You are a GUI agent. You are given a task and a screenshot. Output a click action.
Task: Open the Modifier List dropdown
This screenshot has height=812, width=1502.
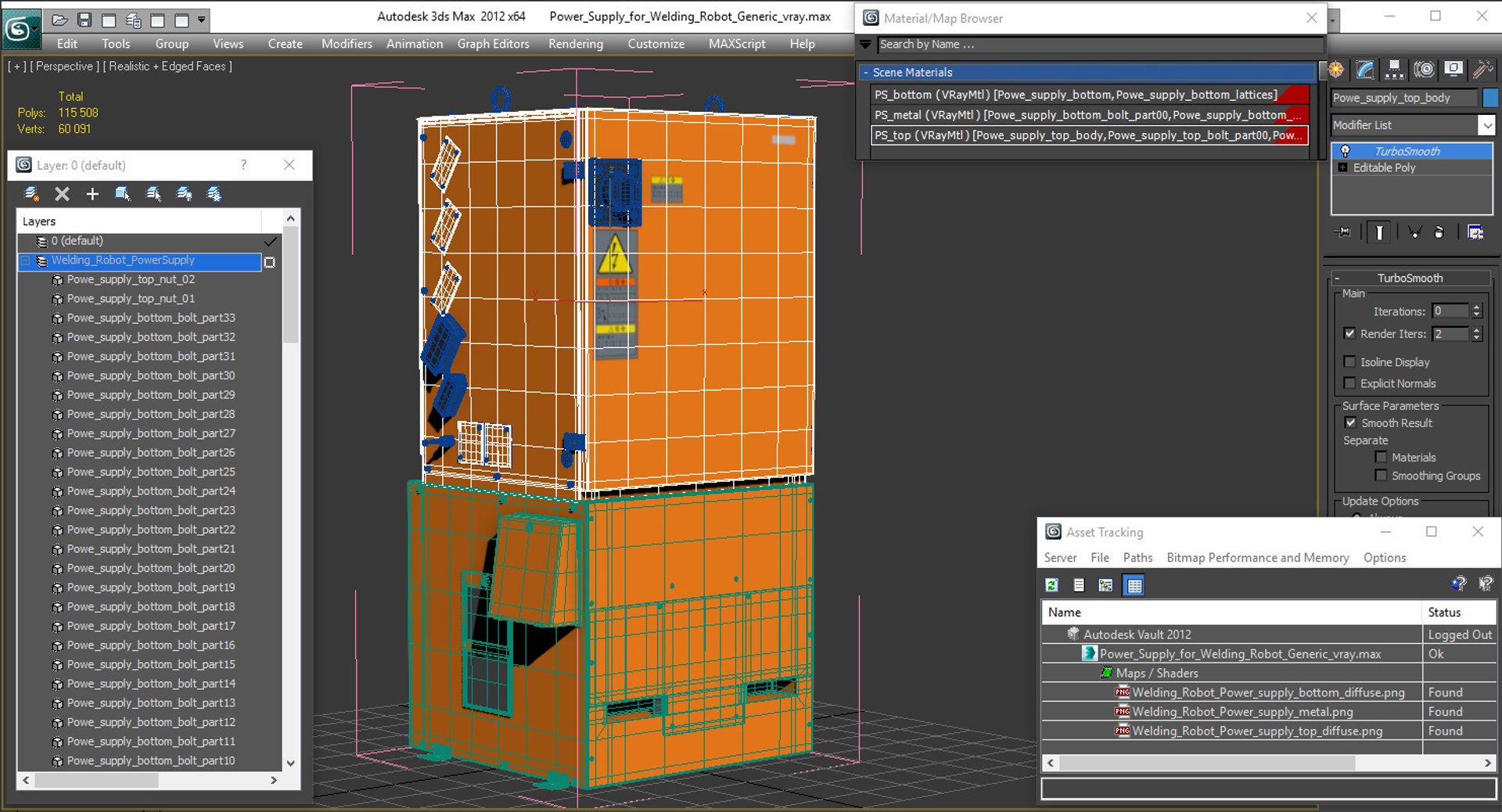point(1486,125)
